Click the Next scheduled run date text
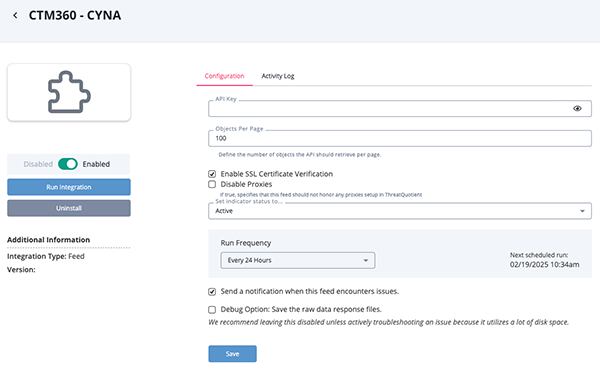600x370 pixels. point(545,264)
